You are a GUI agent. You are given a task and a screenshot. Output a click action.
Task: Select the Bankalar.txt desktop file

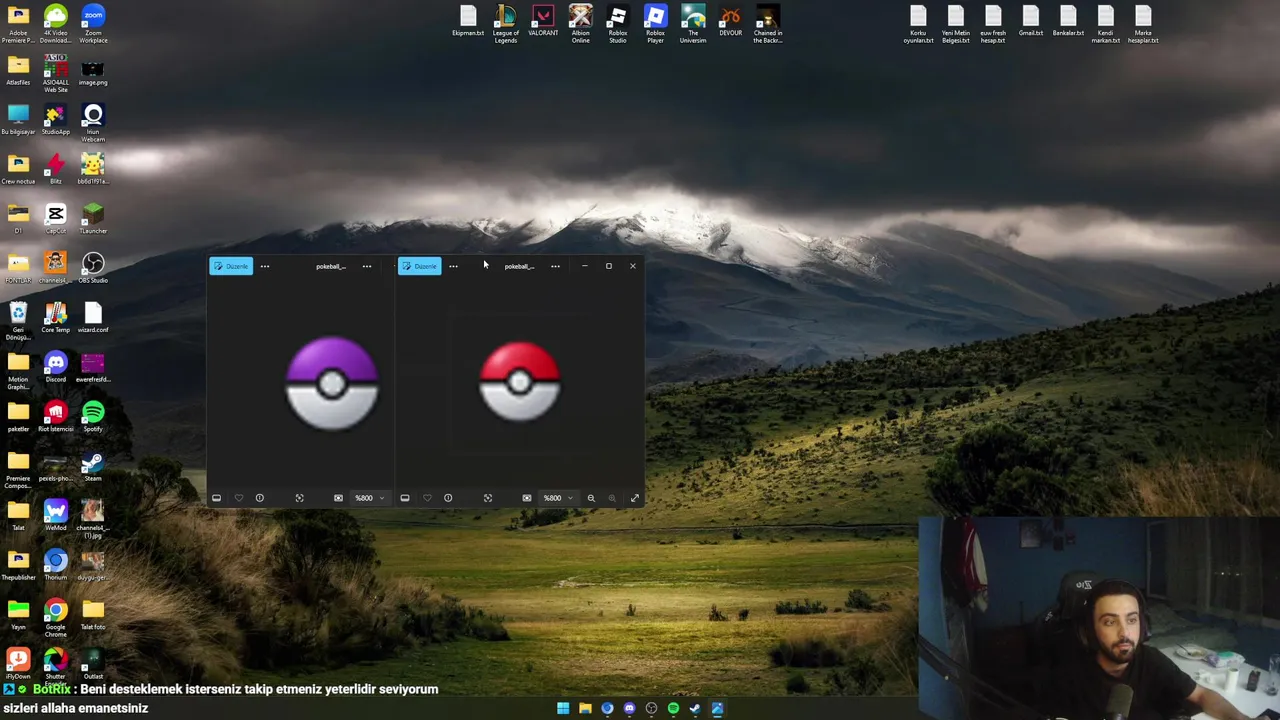1068,21
